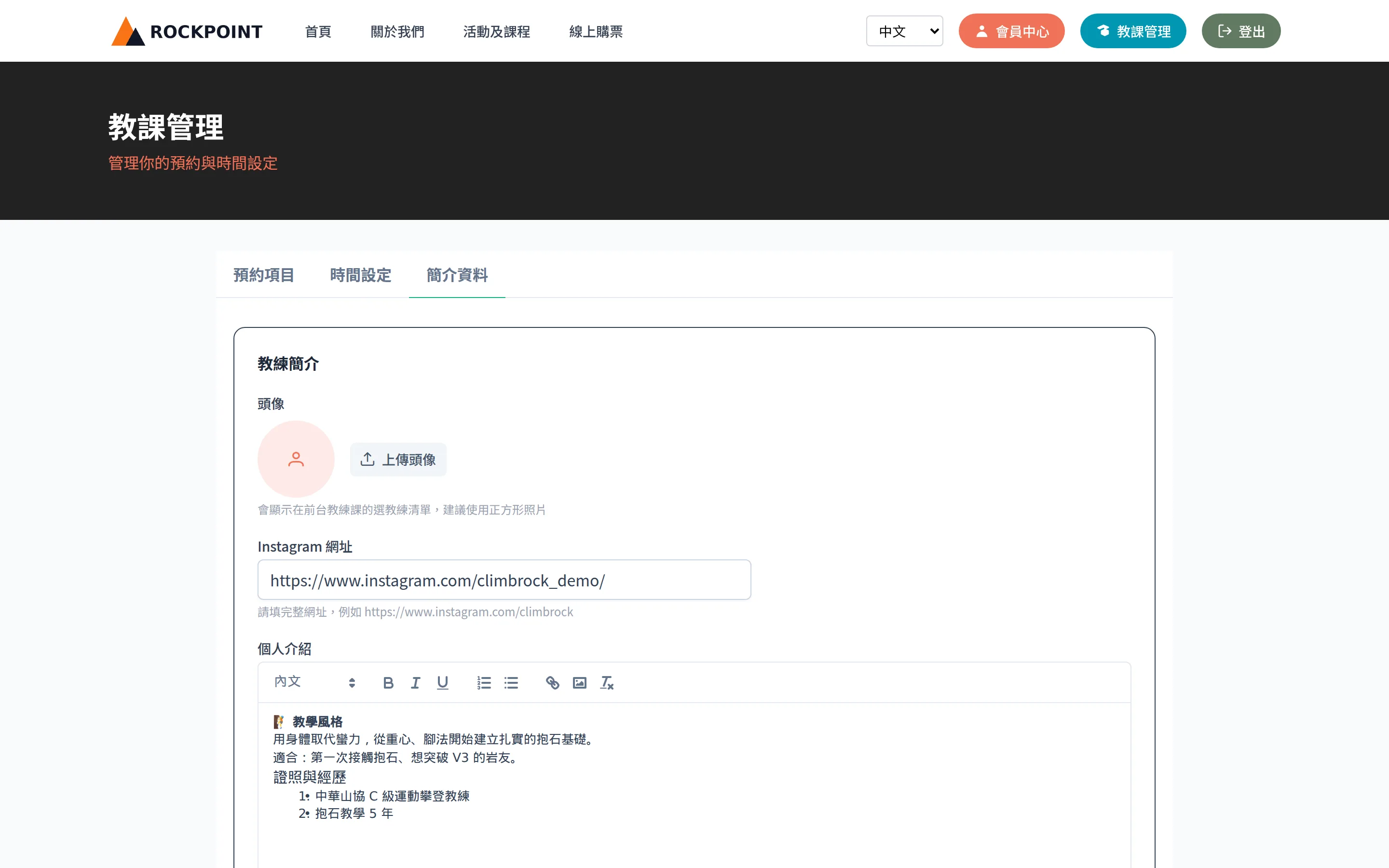Toggle bold formatting in the editor

click(x=388, y=682)
